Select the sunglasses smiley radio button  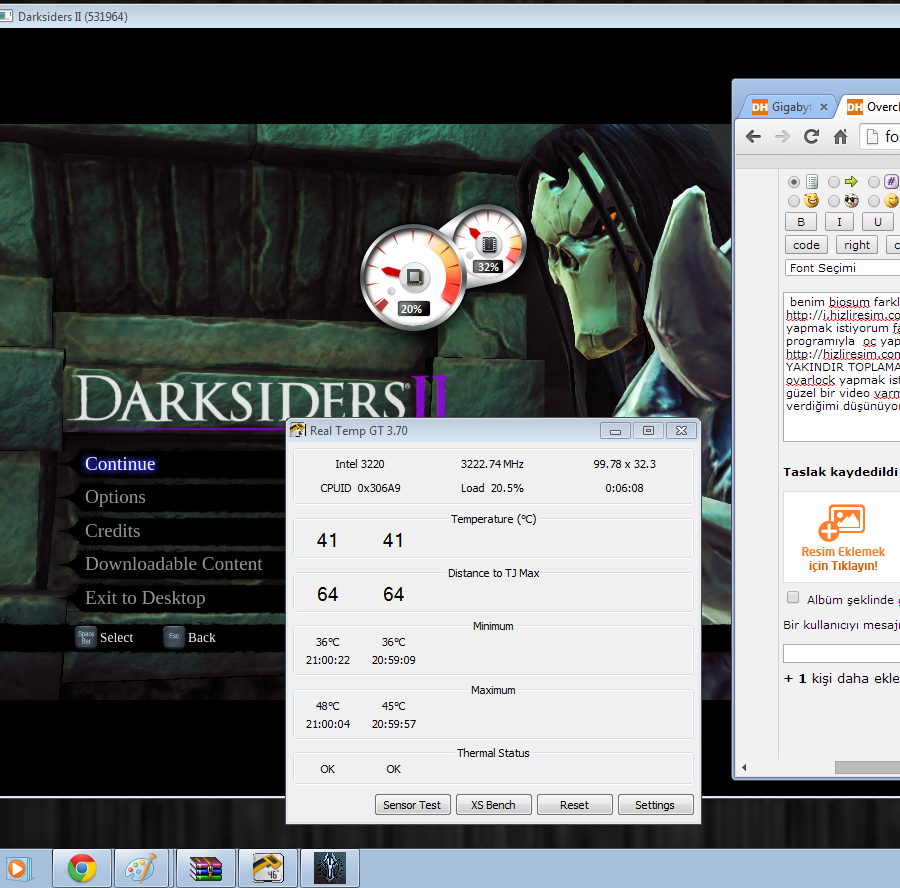click(833, 201)
